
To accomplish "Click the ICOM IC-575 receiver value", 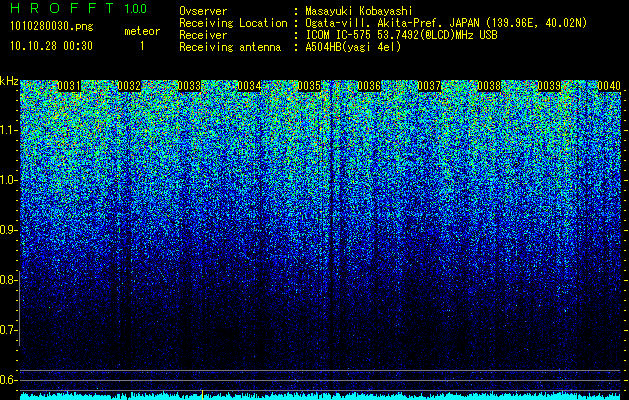I will (401, 35).
